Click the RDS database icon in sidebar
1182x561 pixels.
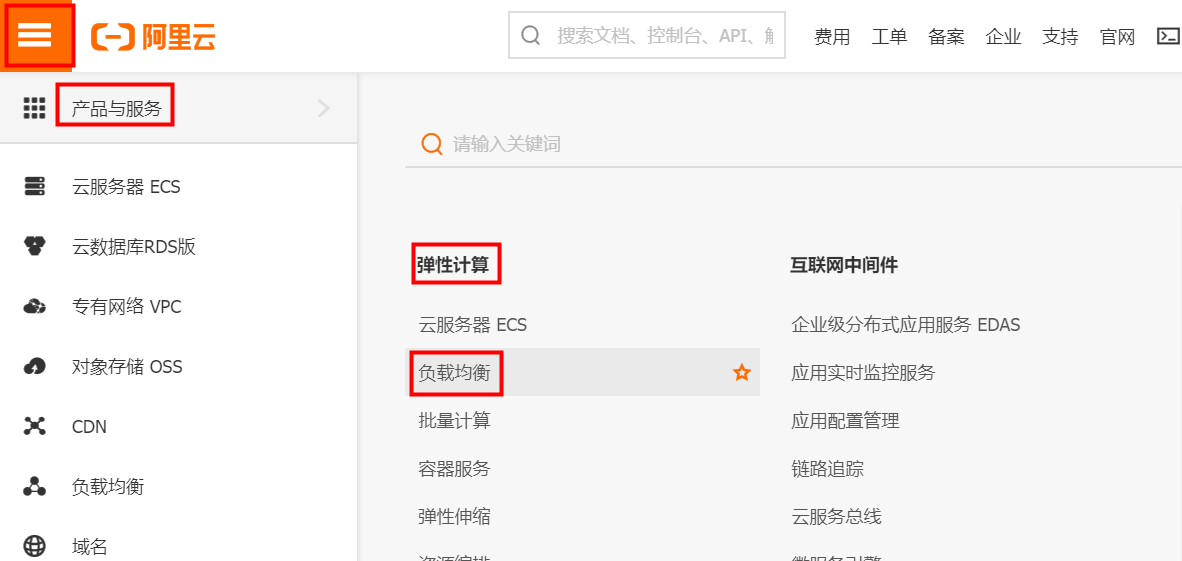coord(35,247)
